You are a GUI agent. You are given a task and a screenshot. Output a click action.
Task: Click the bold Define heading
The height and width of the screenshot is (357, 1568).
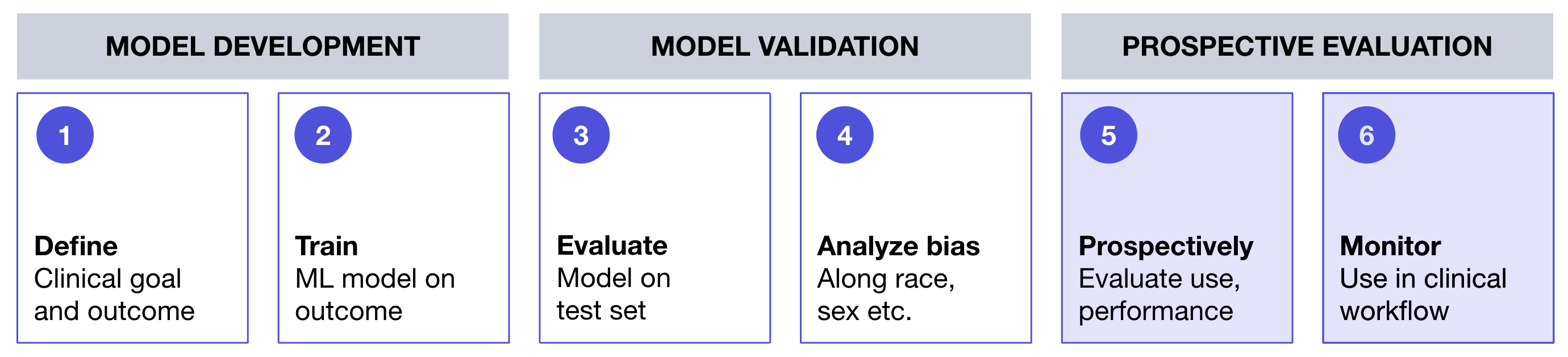[76, 246]
